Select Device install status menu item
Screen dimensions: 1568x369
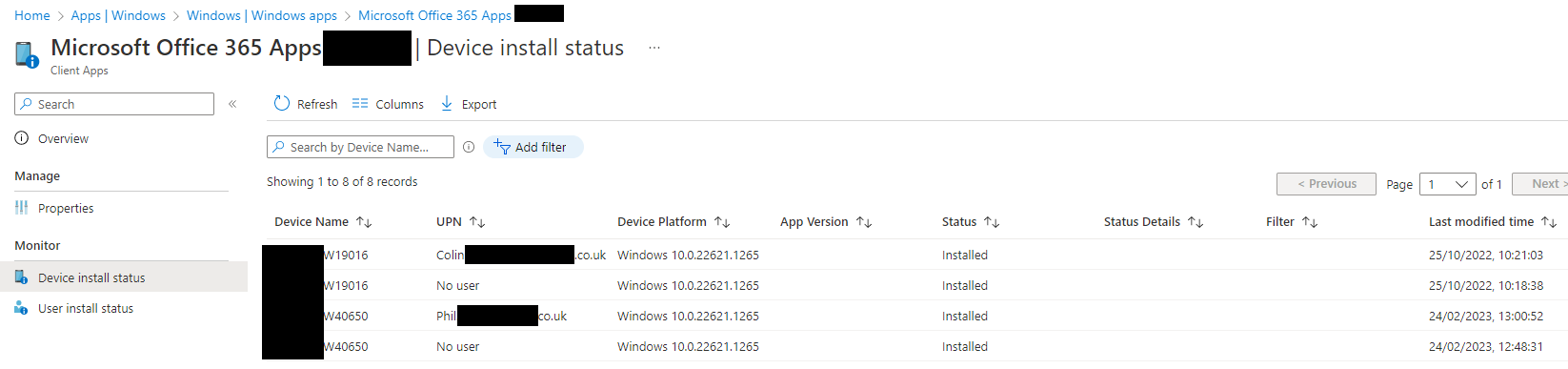point(124,277)
